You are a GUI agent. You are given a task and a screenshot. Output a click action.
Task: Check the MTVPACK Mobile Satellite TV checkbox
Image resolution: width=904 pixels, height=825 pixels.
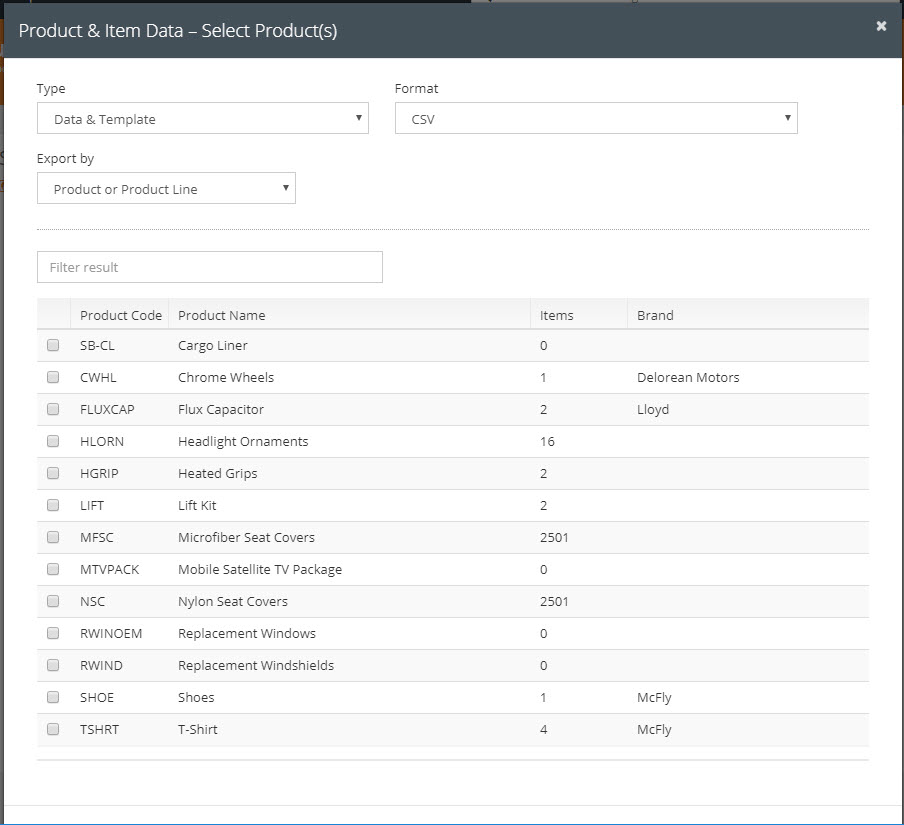53,569
